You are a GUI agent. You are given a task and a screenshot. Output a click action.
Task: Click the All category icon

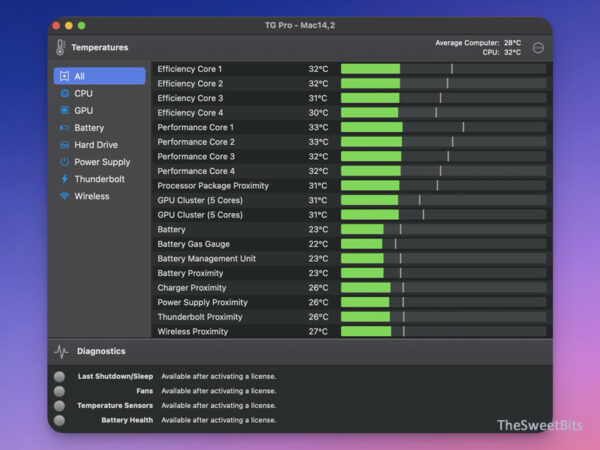click(64, 76)
